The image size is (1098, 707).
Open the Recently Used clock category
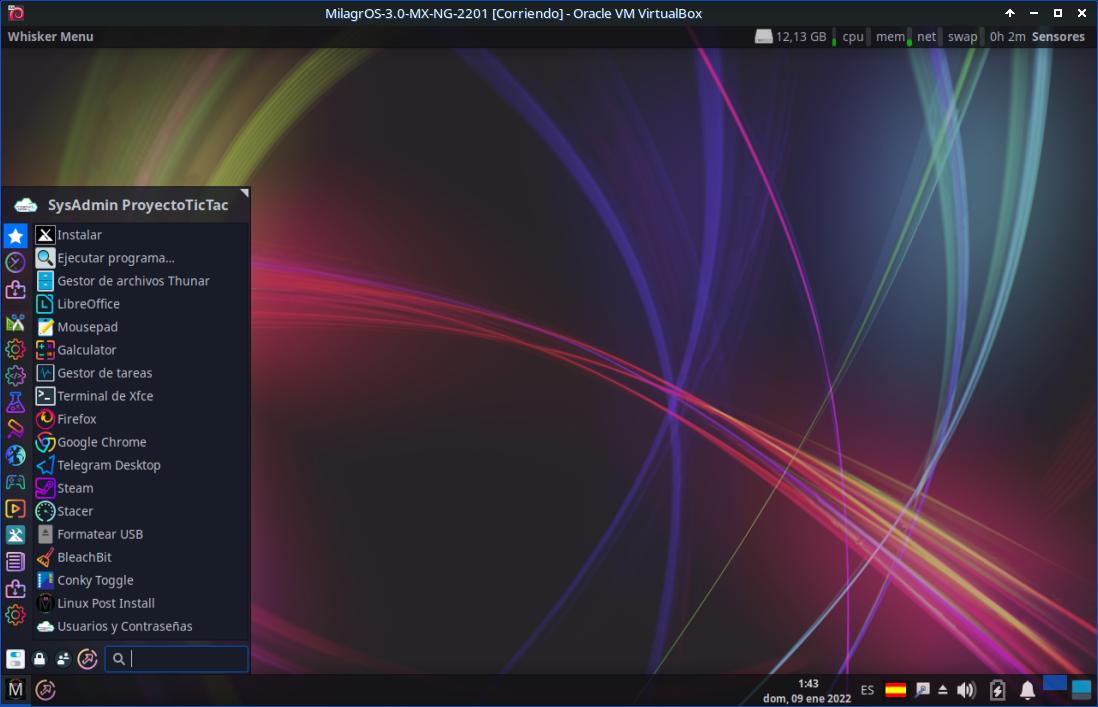click(15, 262)
